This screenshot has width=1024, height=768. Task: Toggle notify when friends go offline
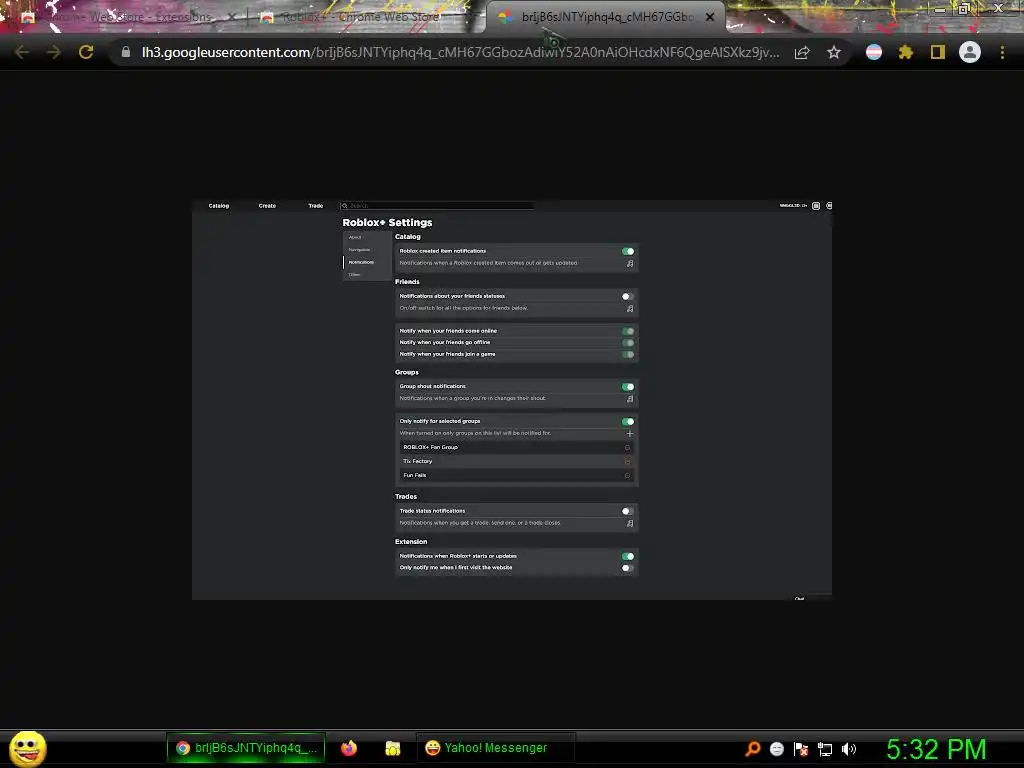click(628, 343)
